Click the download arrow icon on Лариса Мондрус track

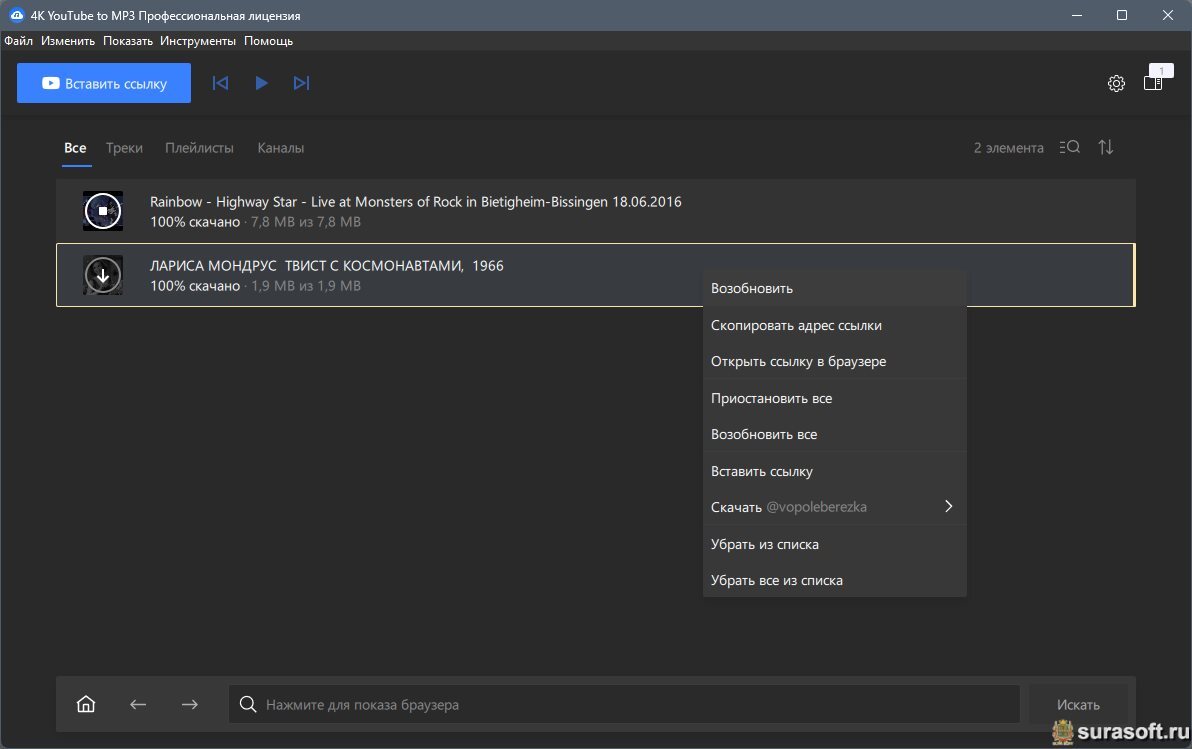tap(103, 275)
